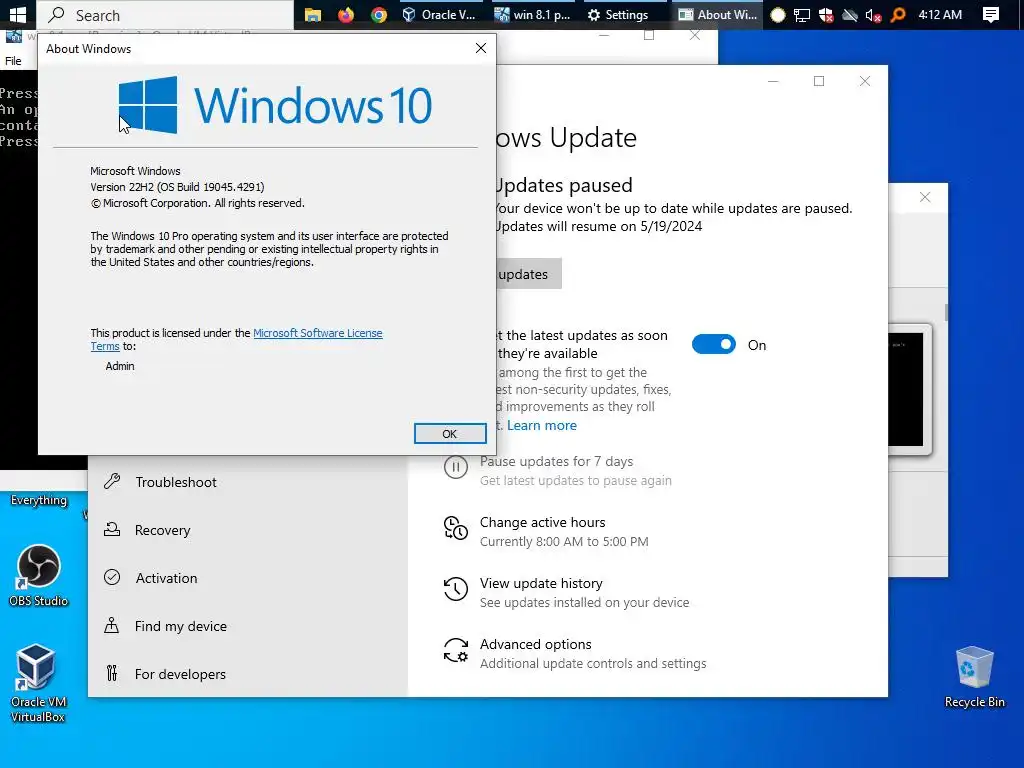Open Microsoft Software License Terms link
Screen dimensions: 1024x768
coord(317,333)
